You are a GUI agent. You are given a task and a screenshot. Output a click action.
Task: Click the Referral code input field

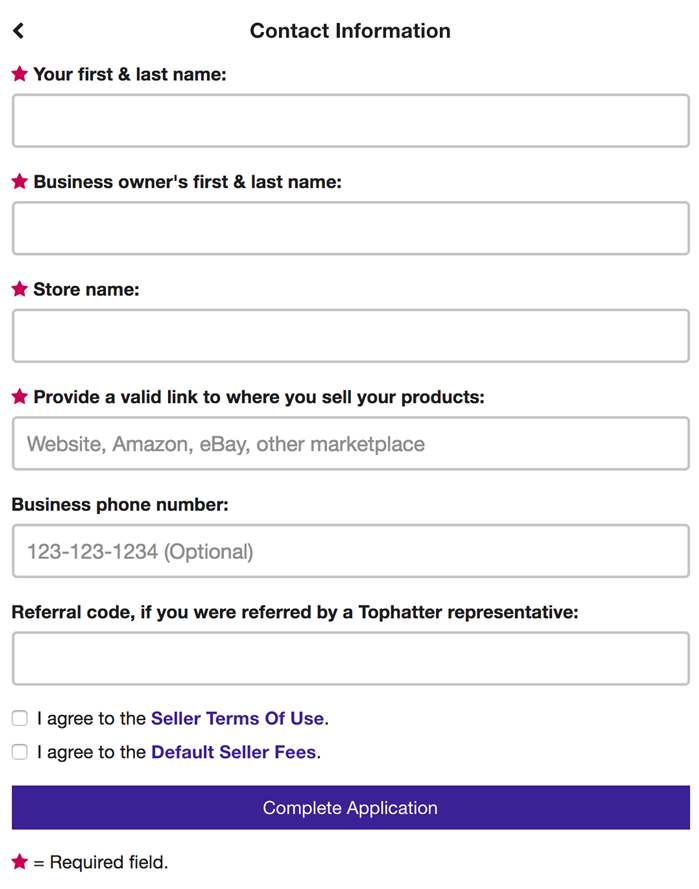click(350, 658)
